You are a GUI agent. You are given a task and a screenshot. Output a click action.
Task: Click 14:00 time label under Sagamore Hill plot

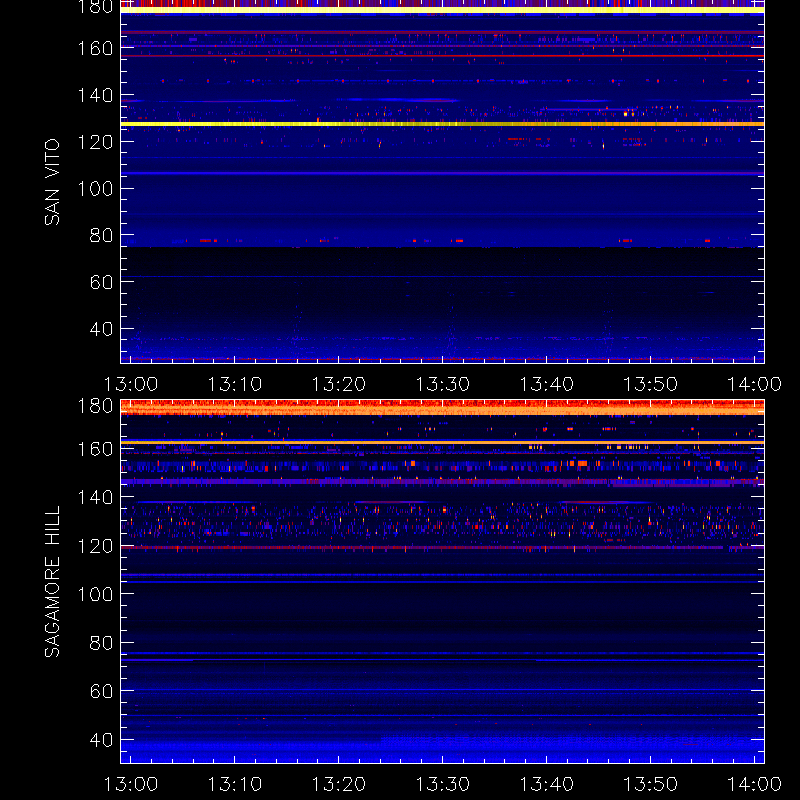point(754,784)
